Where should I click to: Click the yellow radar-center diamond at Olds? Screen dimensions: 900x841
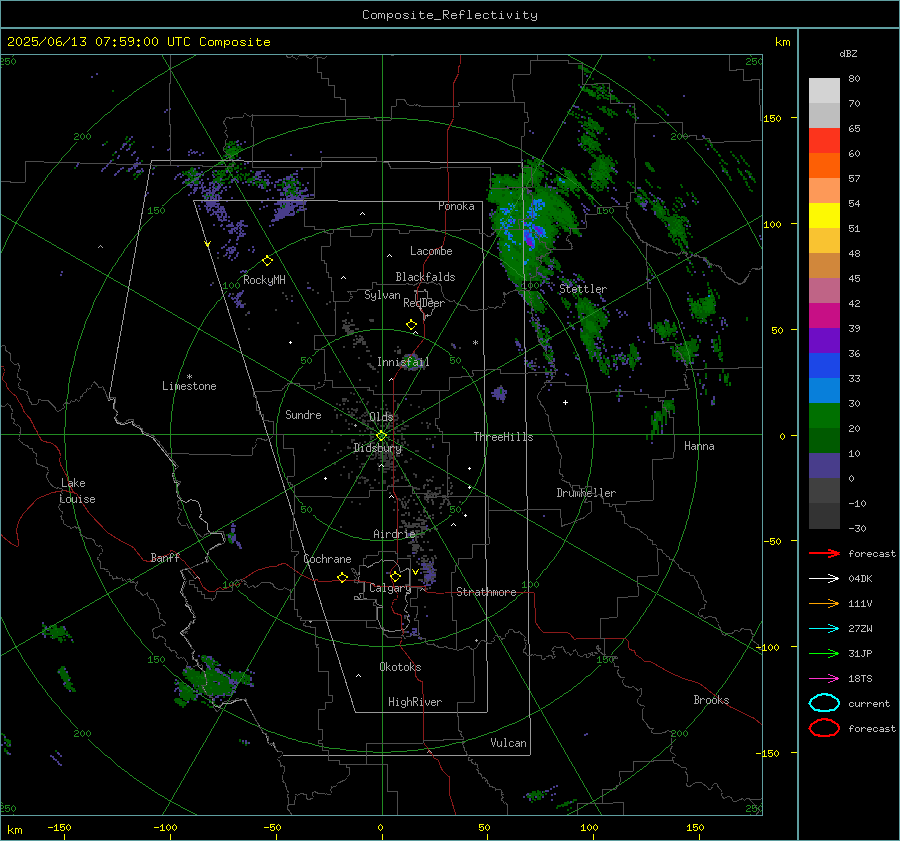pos(381,436)
